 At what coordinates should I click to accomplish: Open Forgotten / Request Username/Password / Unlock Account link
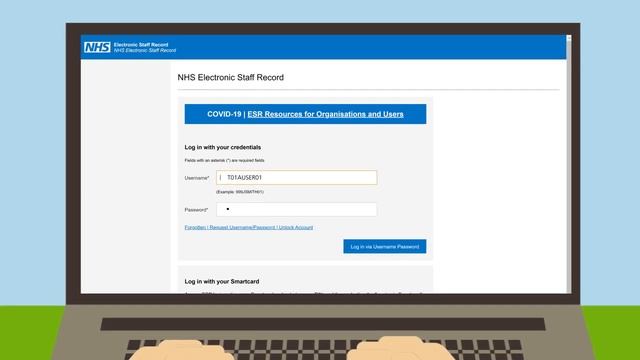(249, 227)
